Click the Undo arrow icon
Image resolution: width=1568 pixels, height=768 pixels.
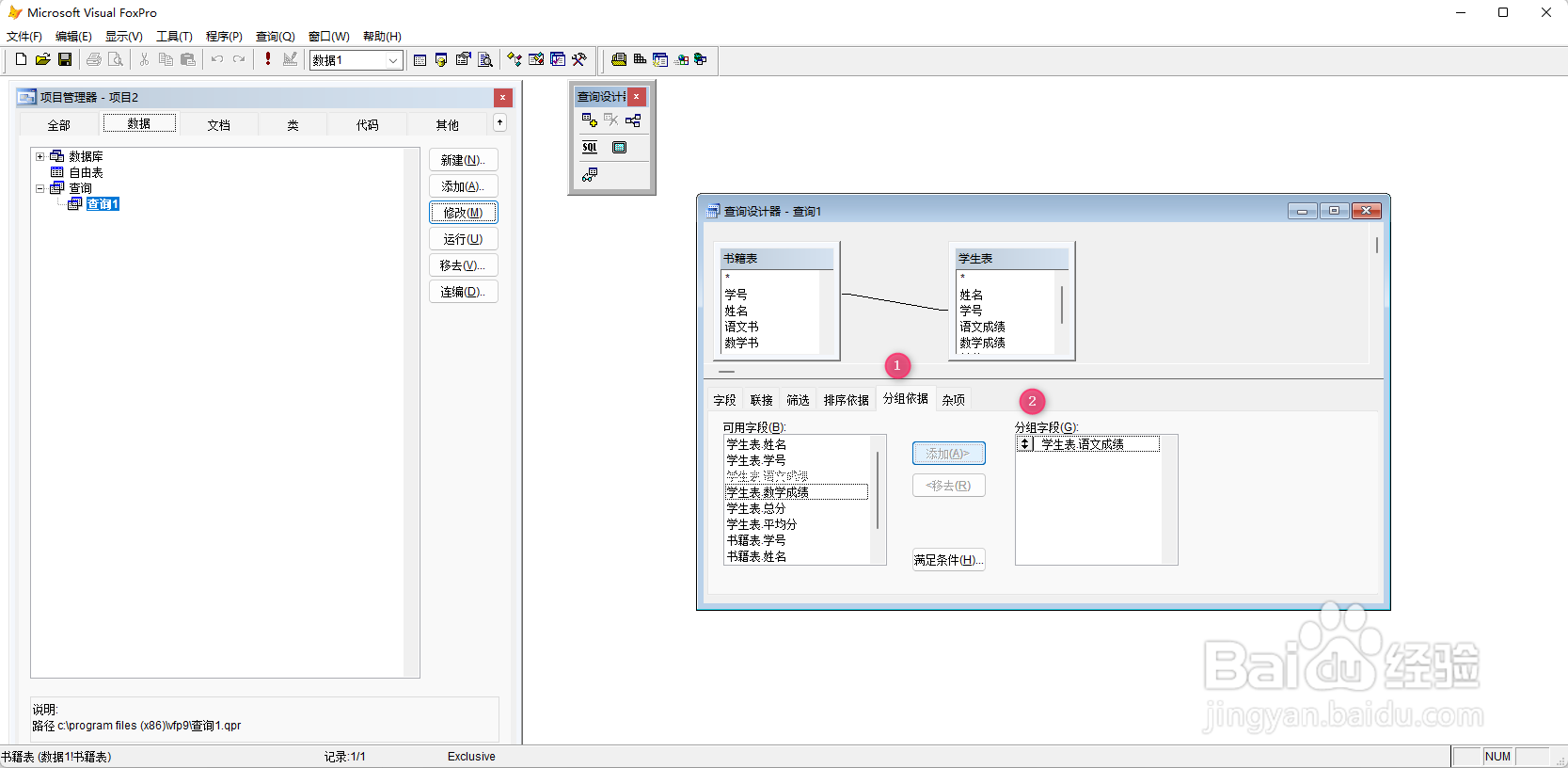tap(217, 59)
